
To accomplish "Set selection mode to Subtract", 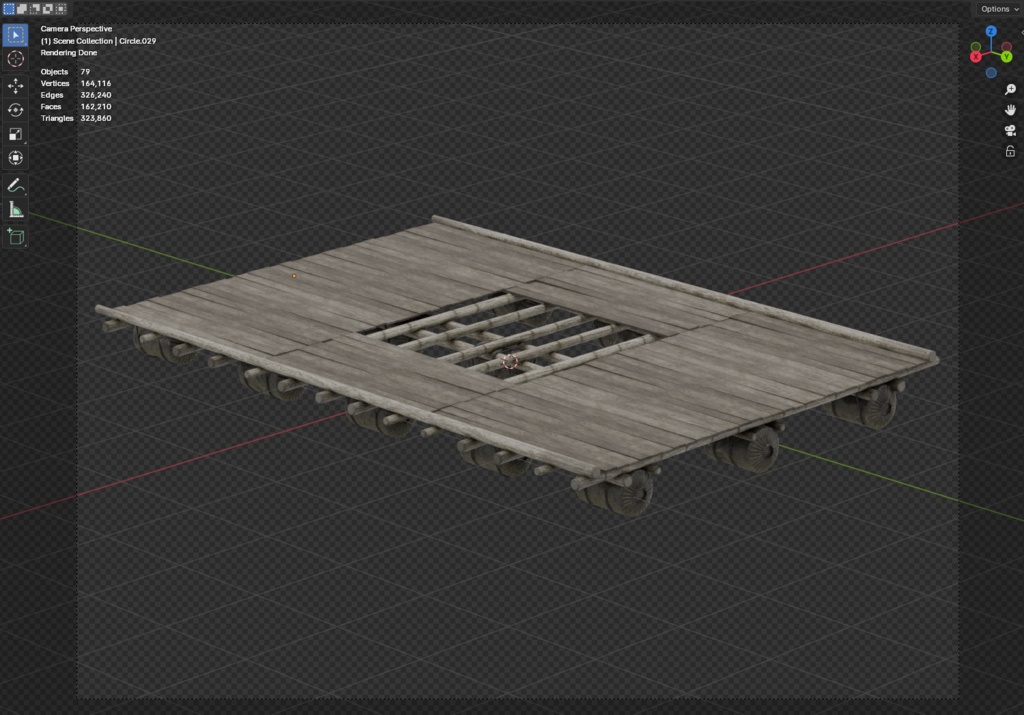I will click(x=35, y=8).
